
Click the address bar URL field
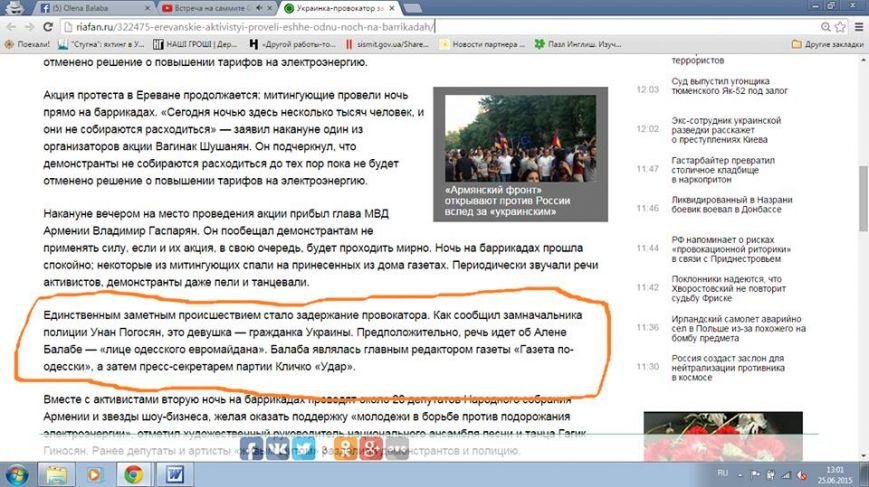tap(438, 27)
